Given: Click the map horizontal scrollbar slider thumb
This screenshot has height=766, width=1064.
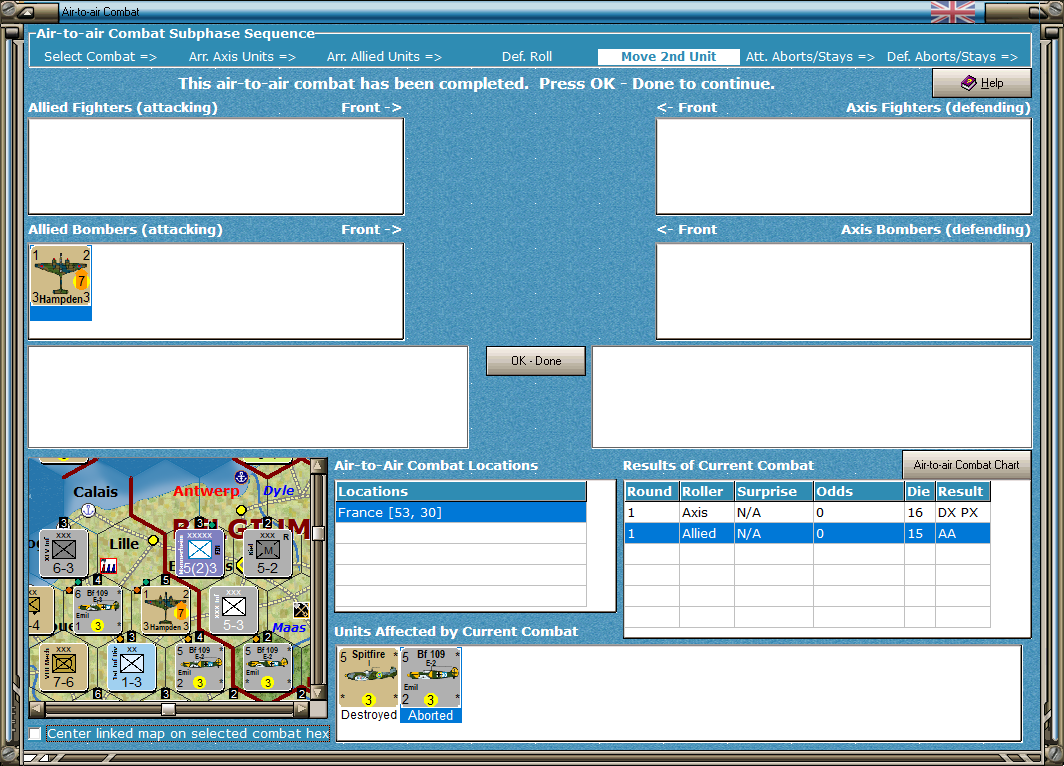Looking at the screenshot, I should click(x=168, y=709).
